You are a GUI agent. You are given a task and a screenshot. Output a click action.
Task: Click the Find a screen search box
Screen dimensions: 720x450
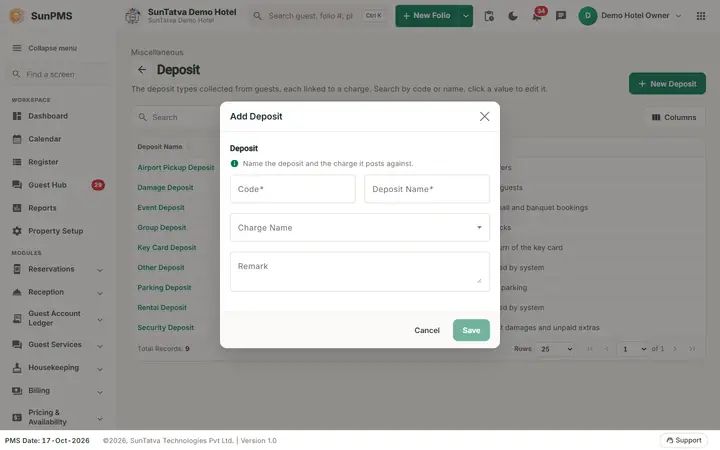(x=57, y=74)
